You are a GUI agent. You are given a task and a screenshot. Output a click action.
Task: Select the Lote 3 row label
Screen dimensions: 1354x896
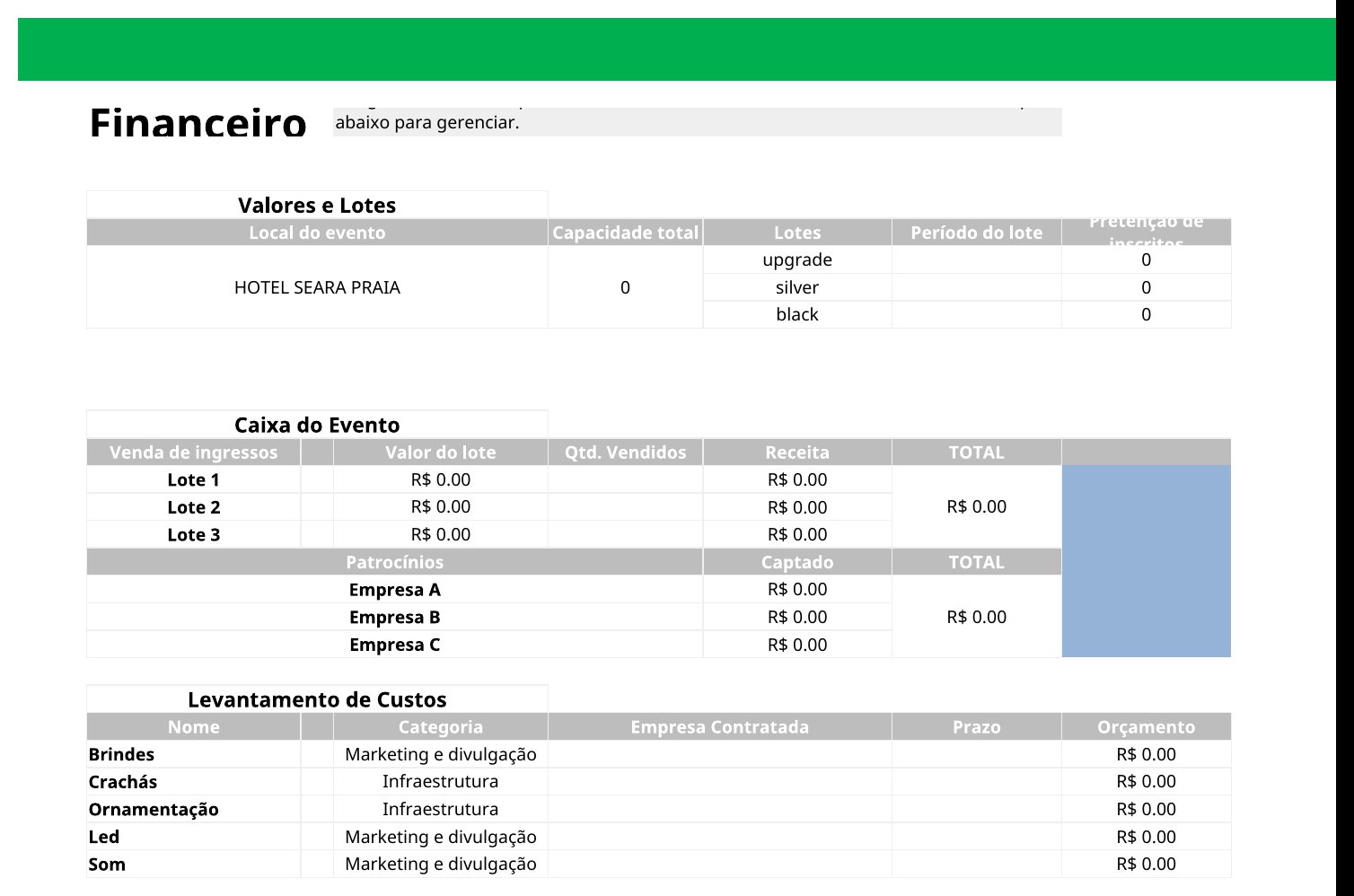pos(193,534)
